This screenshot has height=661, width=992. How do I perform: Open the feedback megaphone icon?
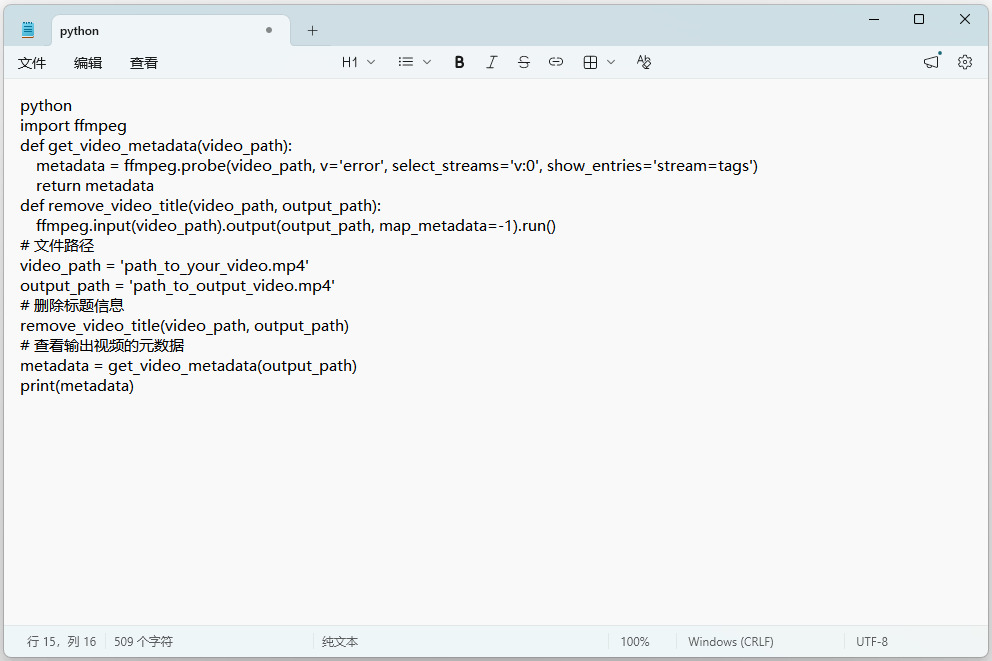(931, 62)
